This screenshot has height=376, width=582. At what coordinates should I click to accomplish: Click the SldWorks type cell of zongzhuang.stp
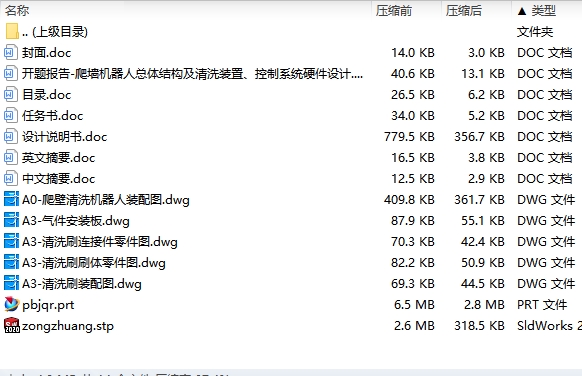(x=549, y=326)
